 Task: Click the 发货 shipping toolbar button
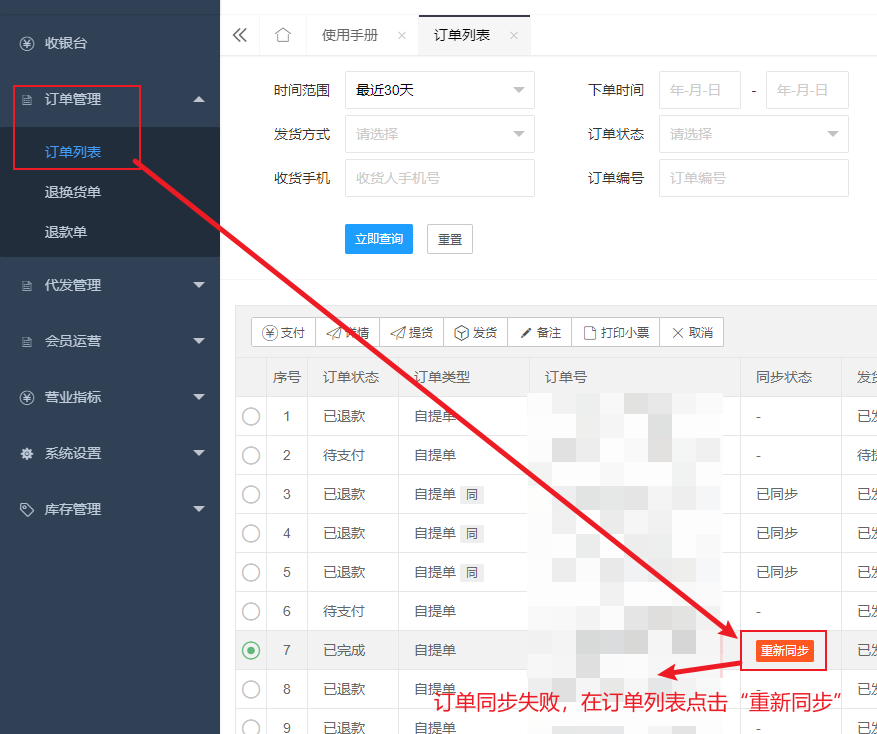pos(475,332)
